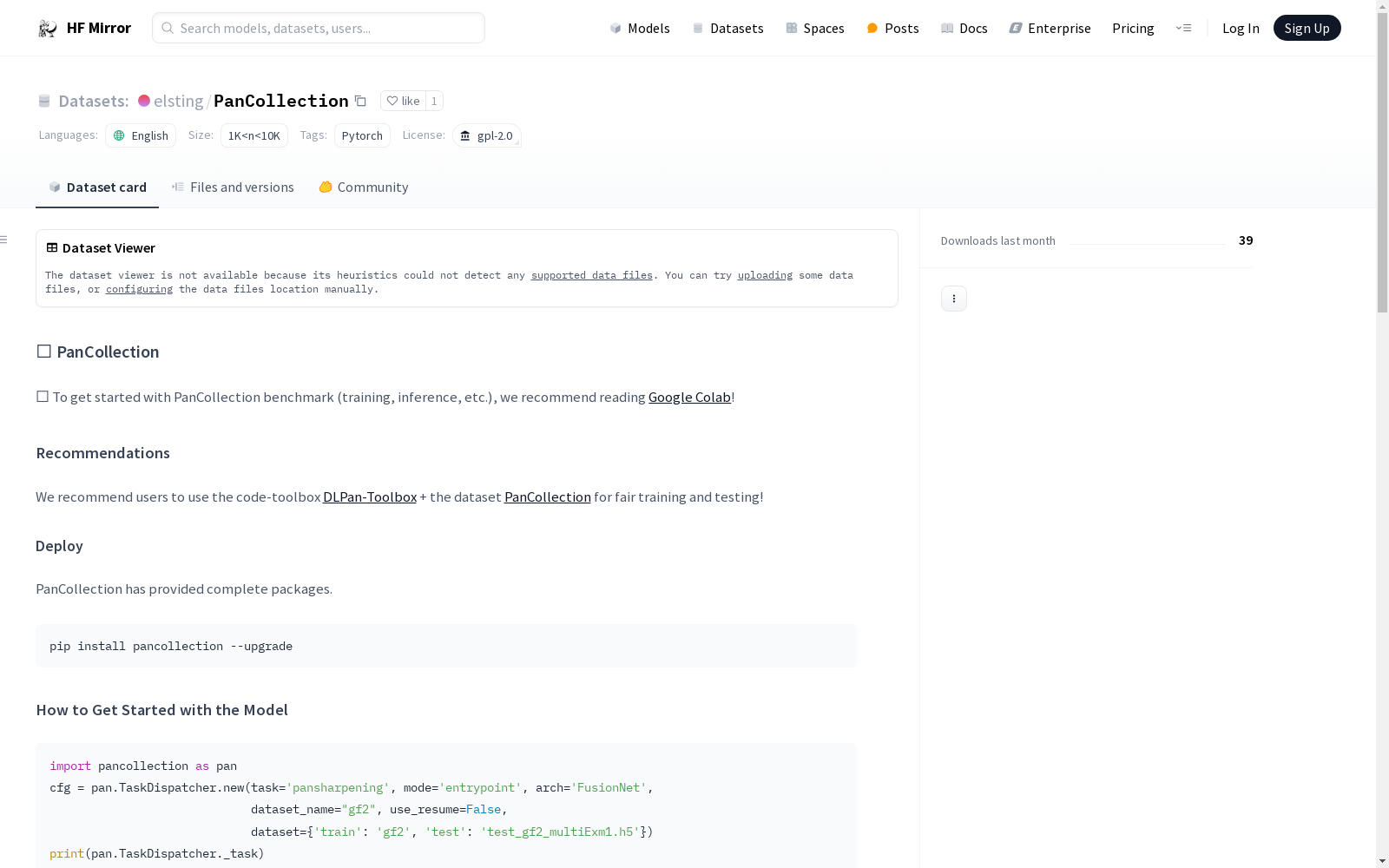Image resolution: width=1389 pixels, height=868 pixels.
Task: Open the elsting user profile link
Action: click(x=178, y=101)
